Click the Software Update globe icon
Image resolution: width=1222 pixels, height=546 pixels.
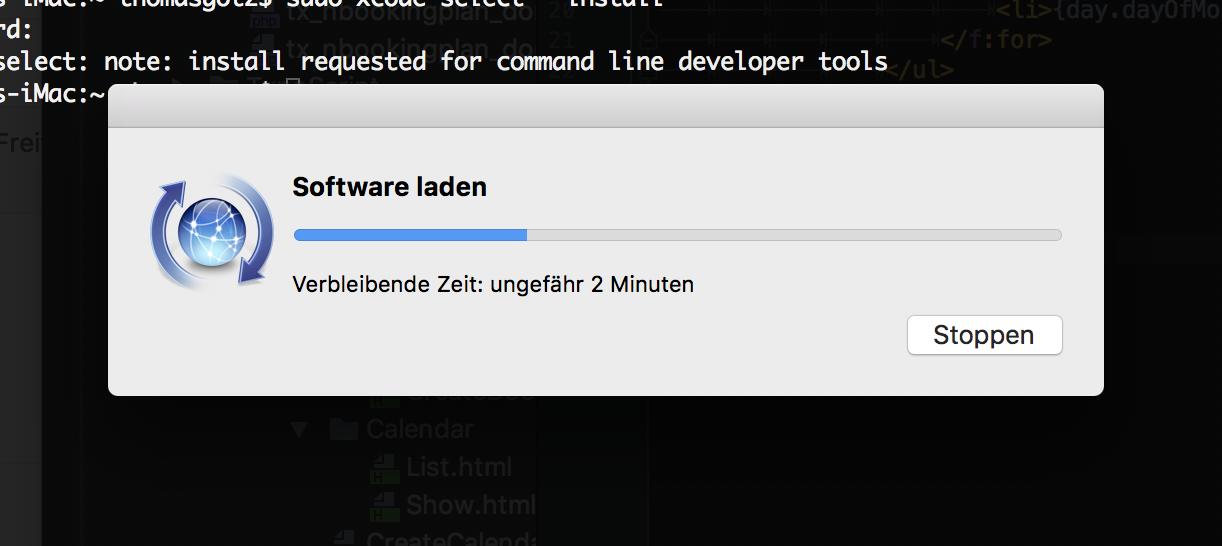pyautogui.click(x=212, y=231)
